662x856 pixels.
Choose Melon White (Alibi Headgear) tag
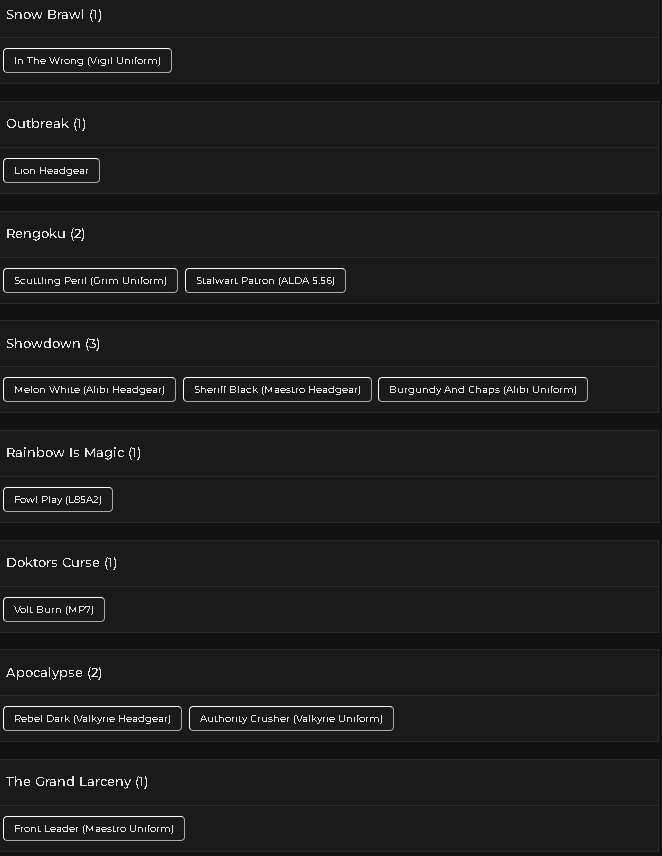pyautogui.click(x=90, y=389)
